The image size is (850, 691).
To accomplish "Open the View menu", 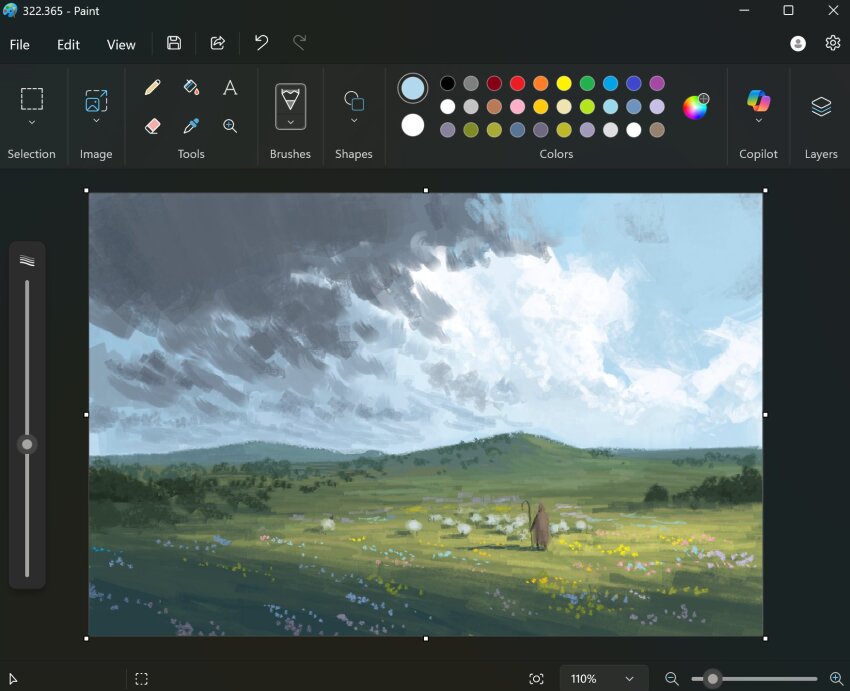I will [x=121, y=44].
